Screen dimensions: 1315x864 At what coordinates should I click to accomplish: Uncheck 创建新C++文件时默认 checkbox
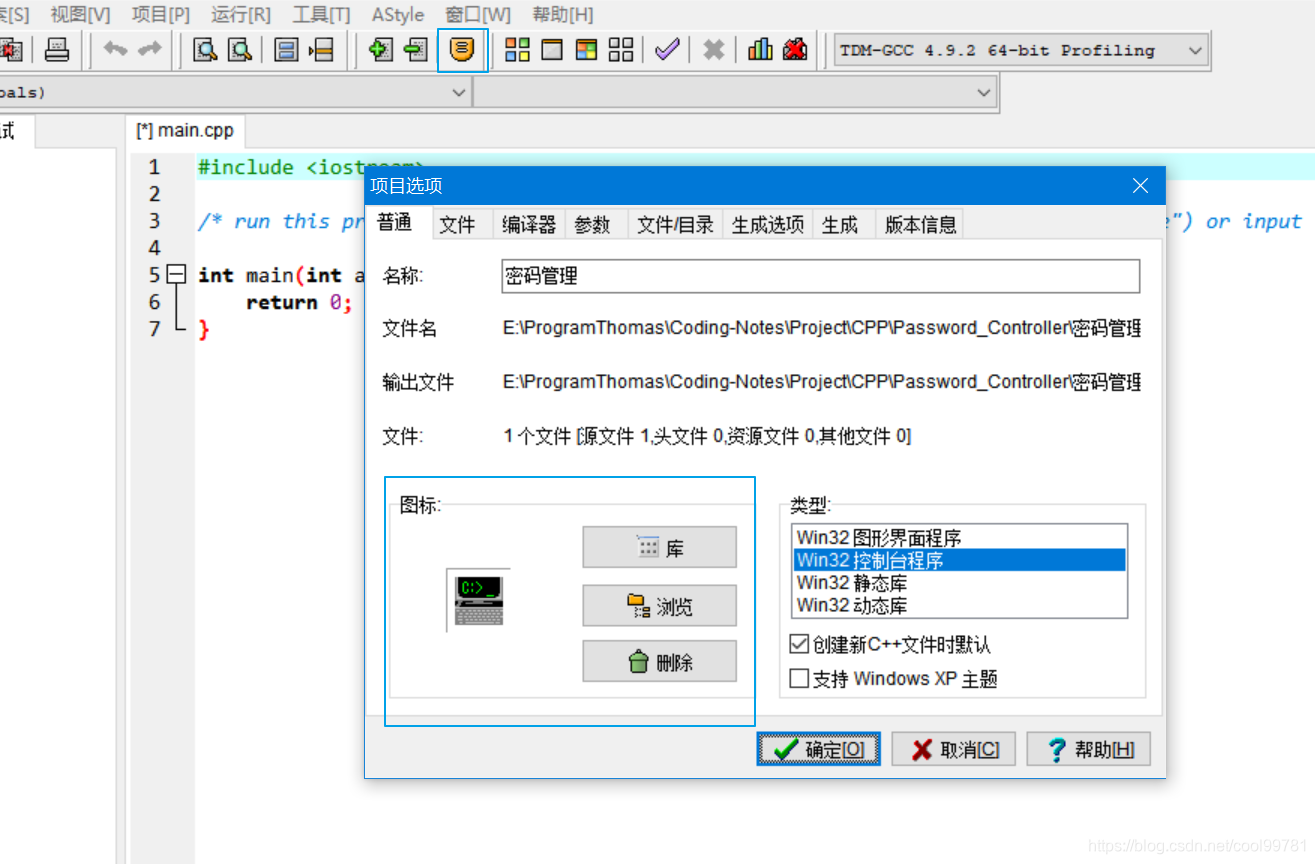point(799,645)
